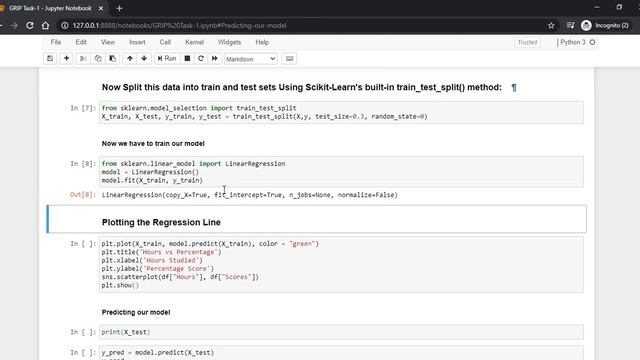This screenshot has height=360, width=640.
Task: Insert a cell below with plus icon
Action: [x=66, y=59]
